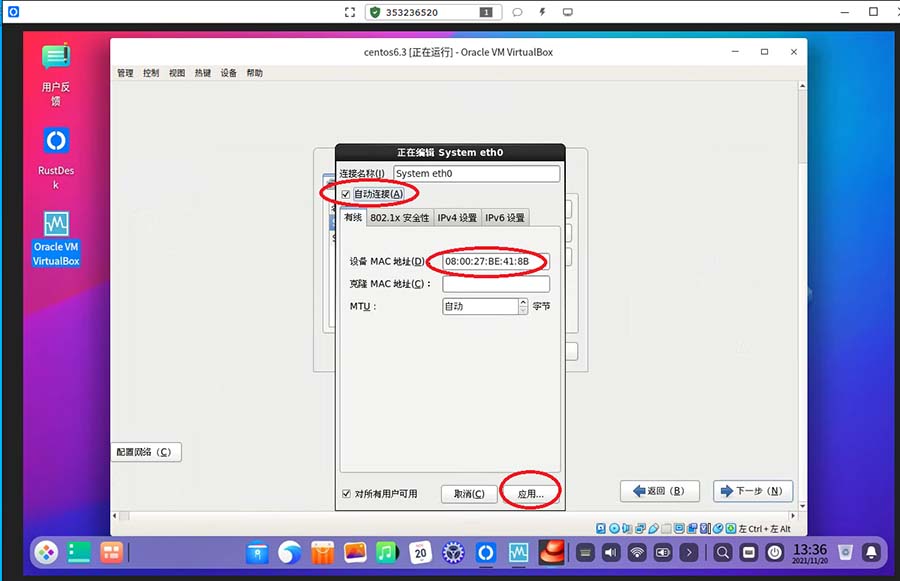Click the RustDesk fullscreen icon in the top bar
The width and height of the screenshot is (900, 581).
(x=350, y=12)
